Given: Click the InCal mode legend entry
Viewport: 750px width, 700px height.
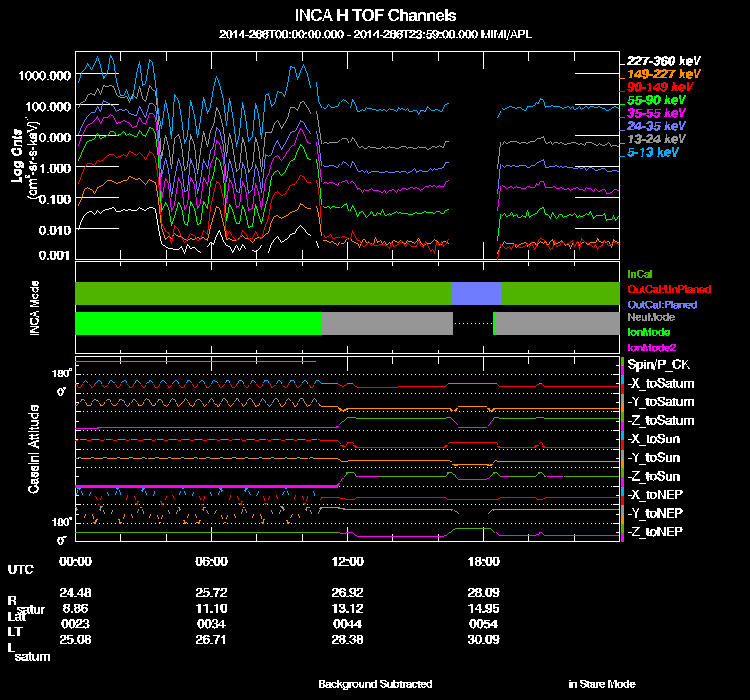Looking at the screenshot, I should [640, 274].
